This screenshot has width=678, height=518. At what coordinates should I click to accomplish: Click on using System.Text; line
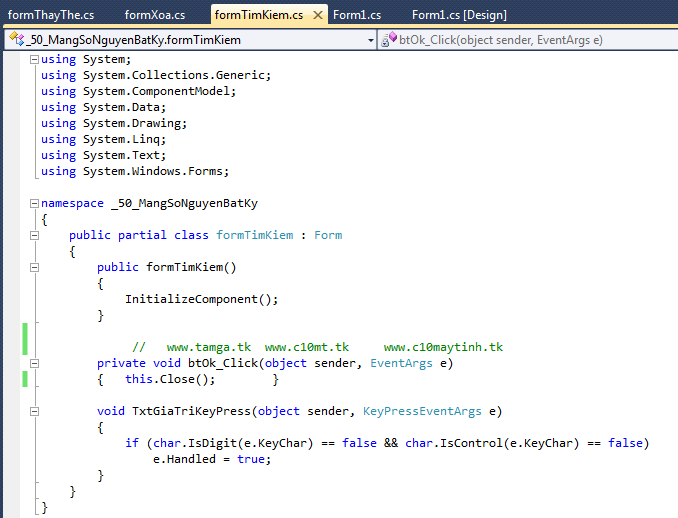coord(103,155)
